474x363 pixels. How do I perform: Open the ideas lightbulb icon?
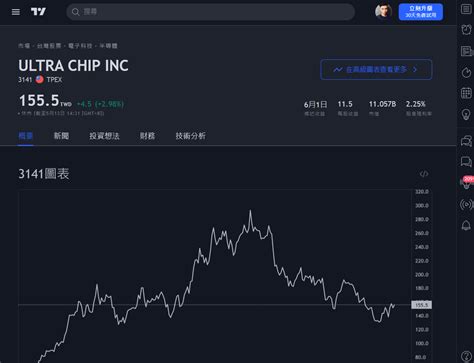[466, 114]
